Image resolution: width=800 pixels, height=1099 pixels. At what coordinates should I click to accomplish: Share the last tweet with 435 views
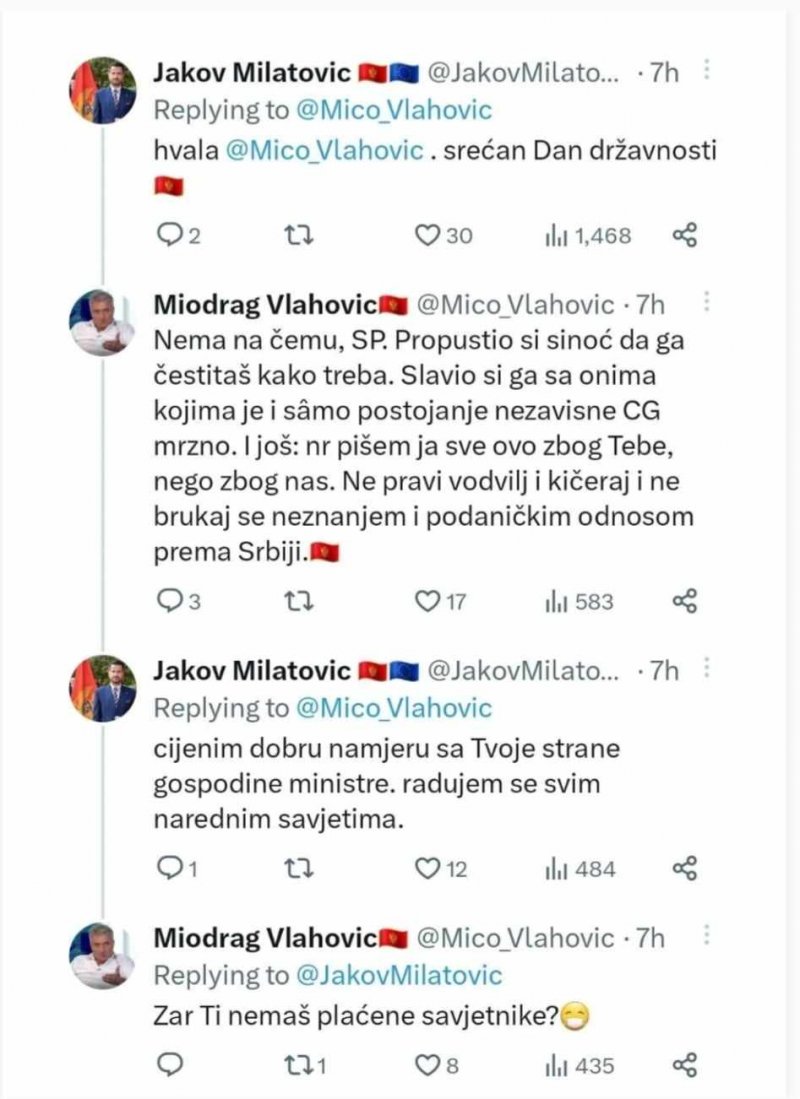click(x=684, y=1065)
